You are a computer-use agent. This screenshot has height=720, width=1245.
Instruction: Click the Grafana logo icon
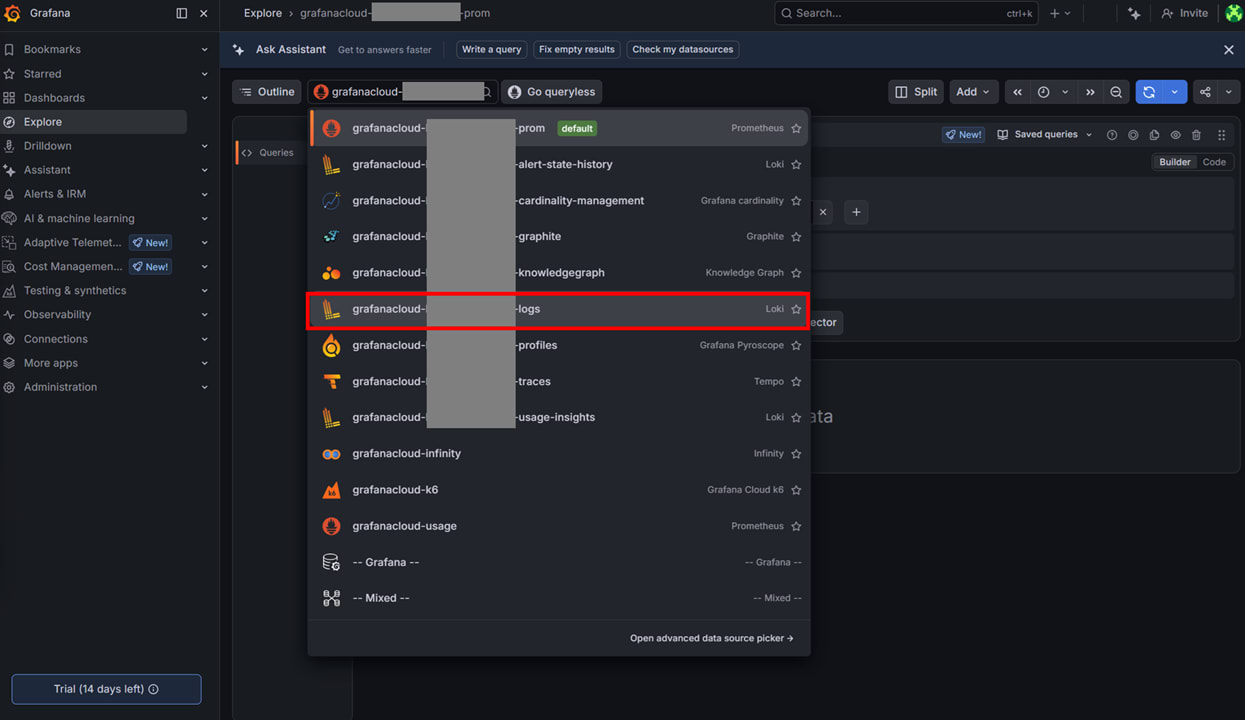tap(12, 13)
